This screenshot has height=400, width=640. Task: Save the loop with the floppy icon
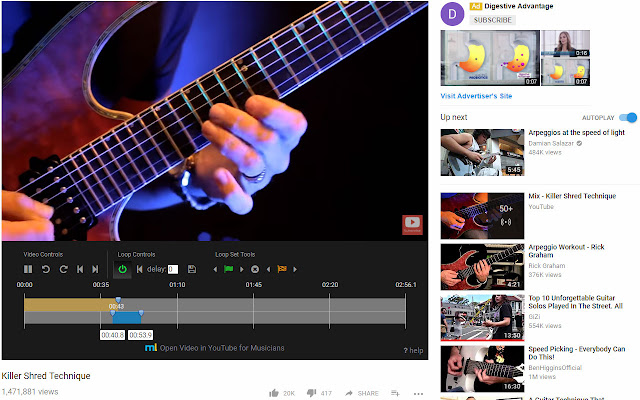192,269
